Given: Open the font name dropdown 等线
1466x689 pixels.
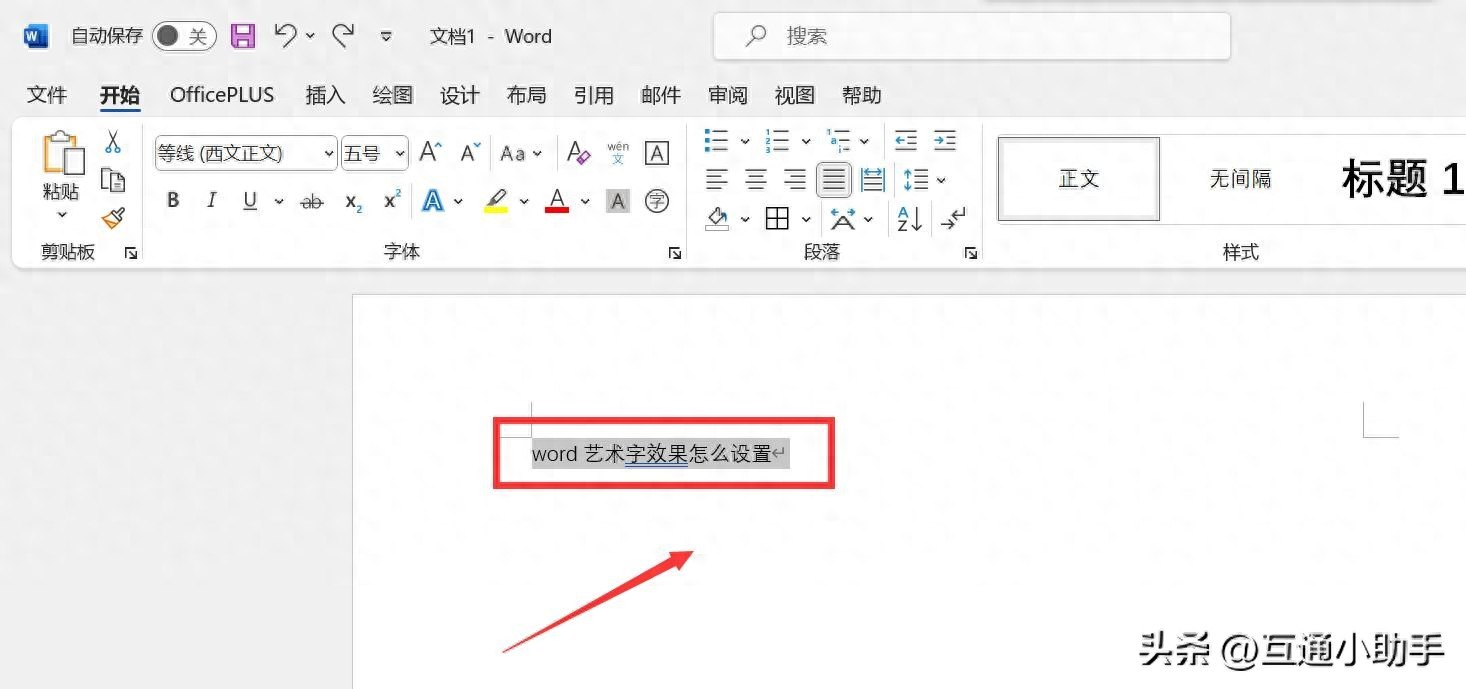Looking at the screenshot, I should (x=245, y=153).
